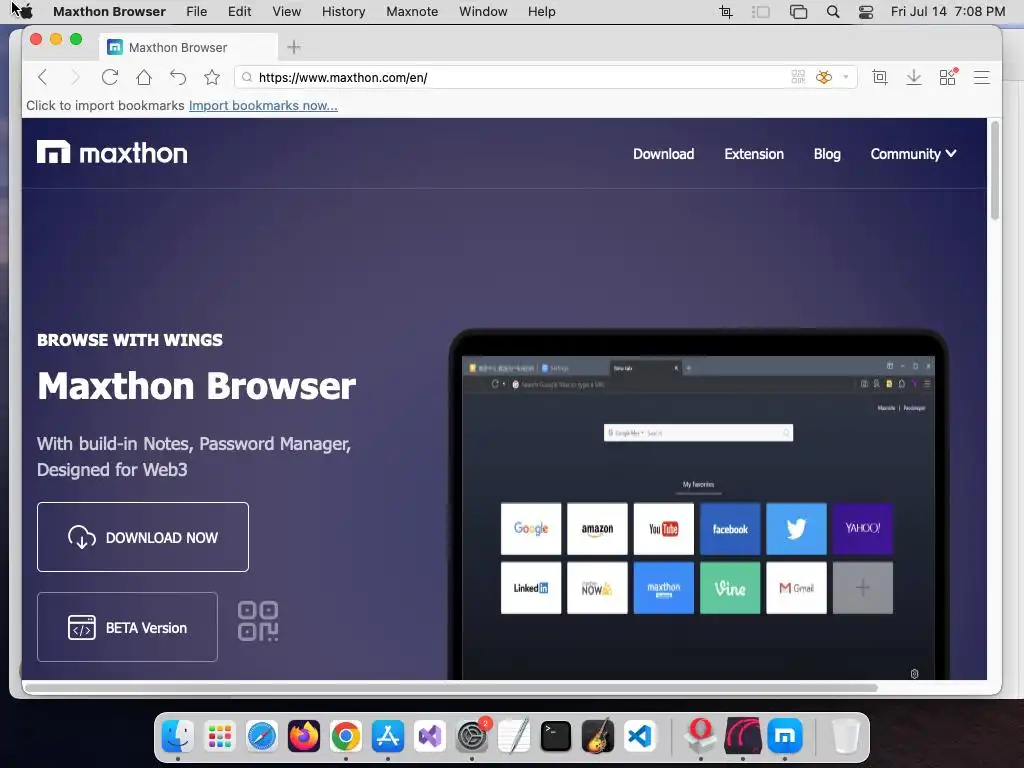
Task: Open the home page via house icon
Action: coord(144,78)
